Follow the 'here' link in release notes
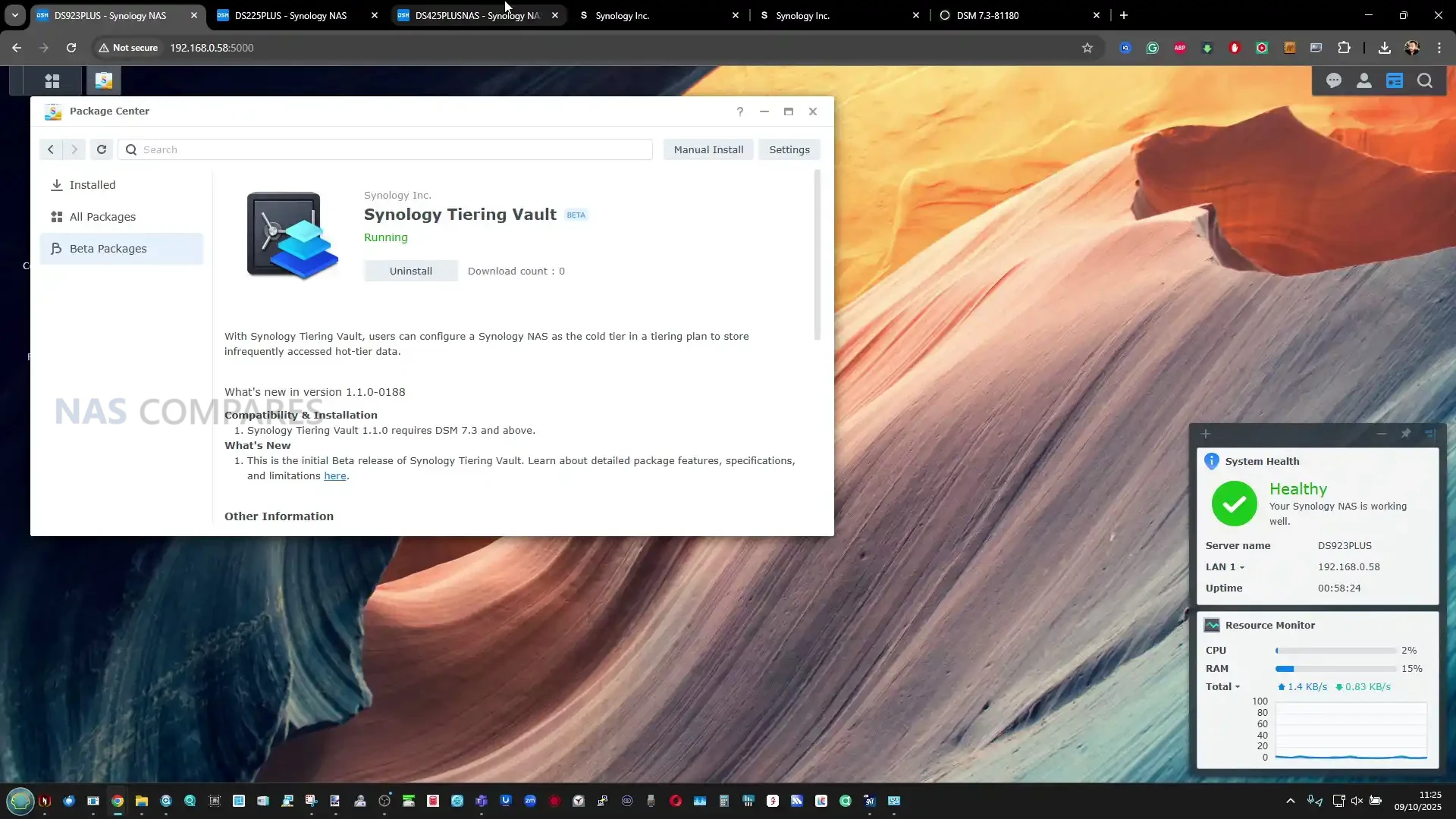1456x819 pixels. pos(334,476)
